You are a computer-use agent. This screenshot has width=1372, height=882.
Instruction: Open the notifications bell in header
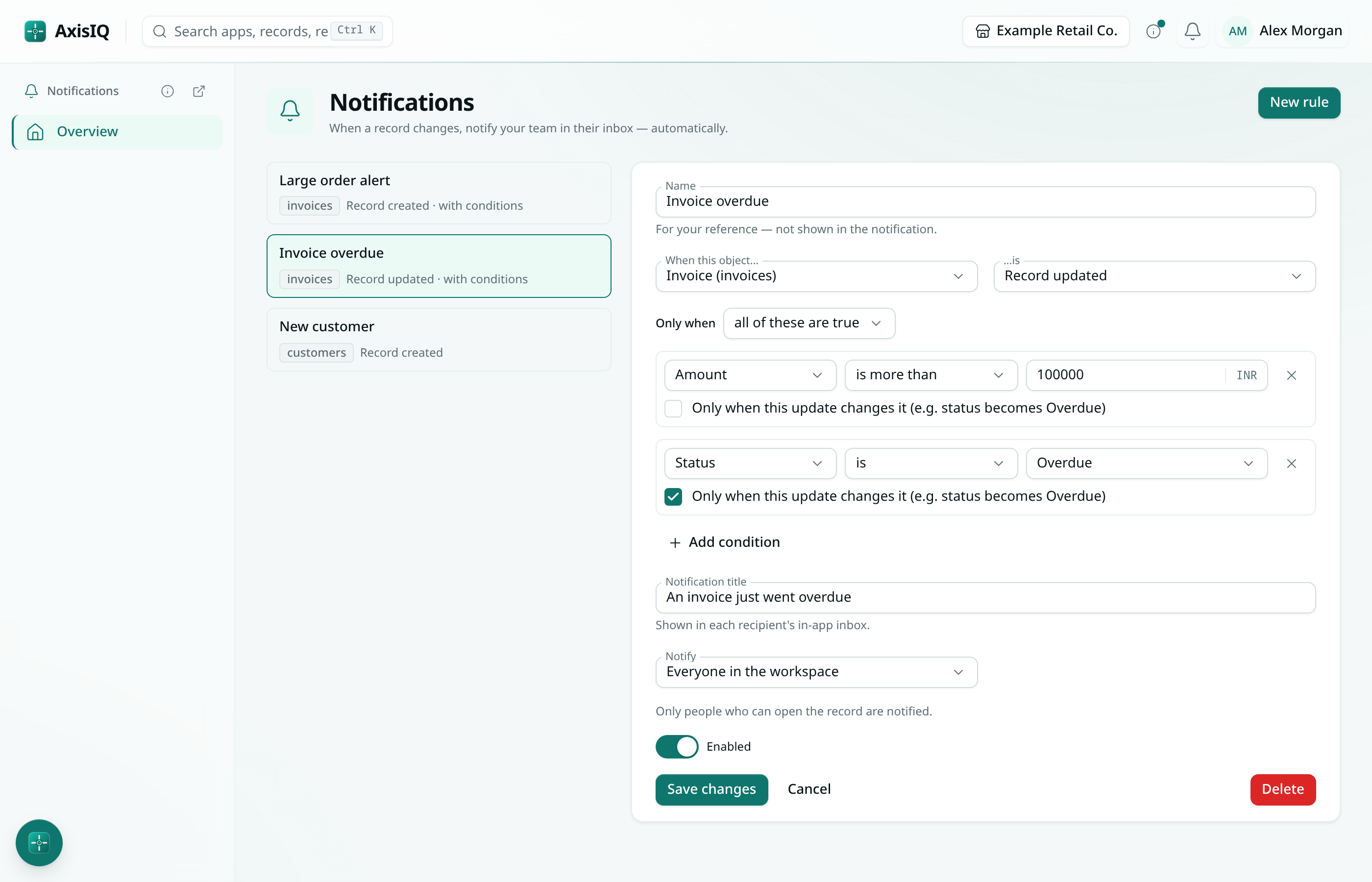pos(1192,31)
